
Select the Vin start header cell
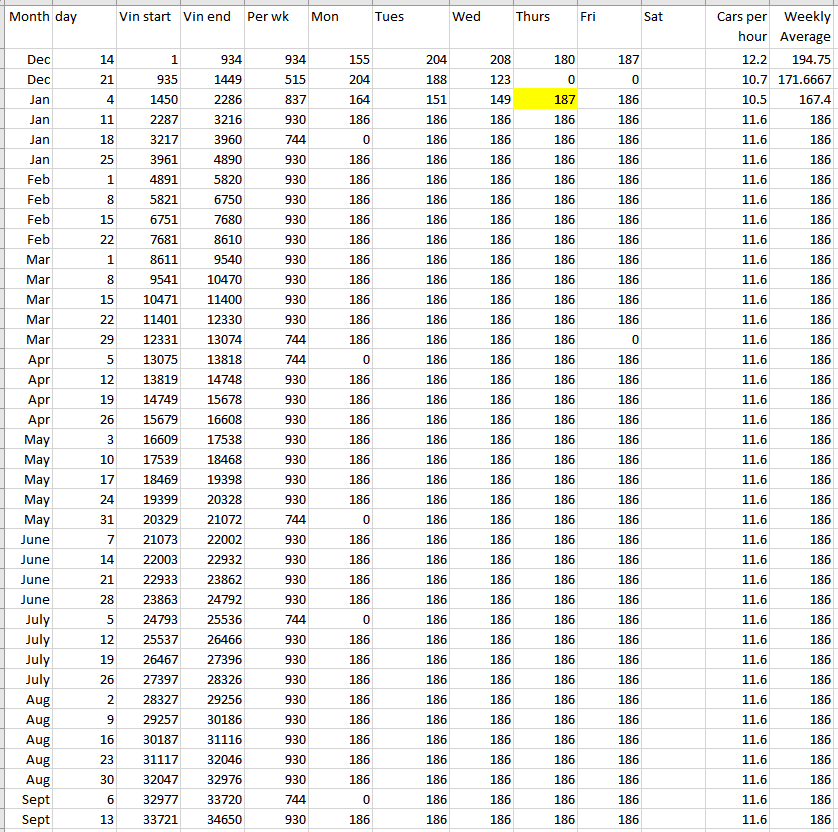[x=148, y=26]
